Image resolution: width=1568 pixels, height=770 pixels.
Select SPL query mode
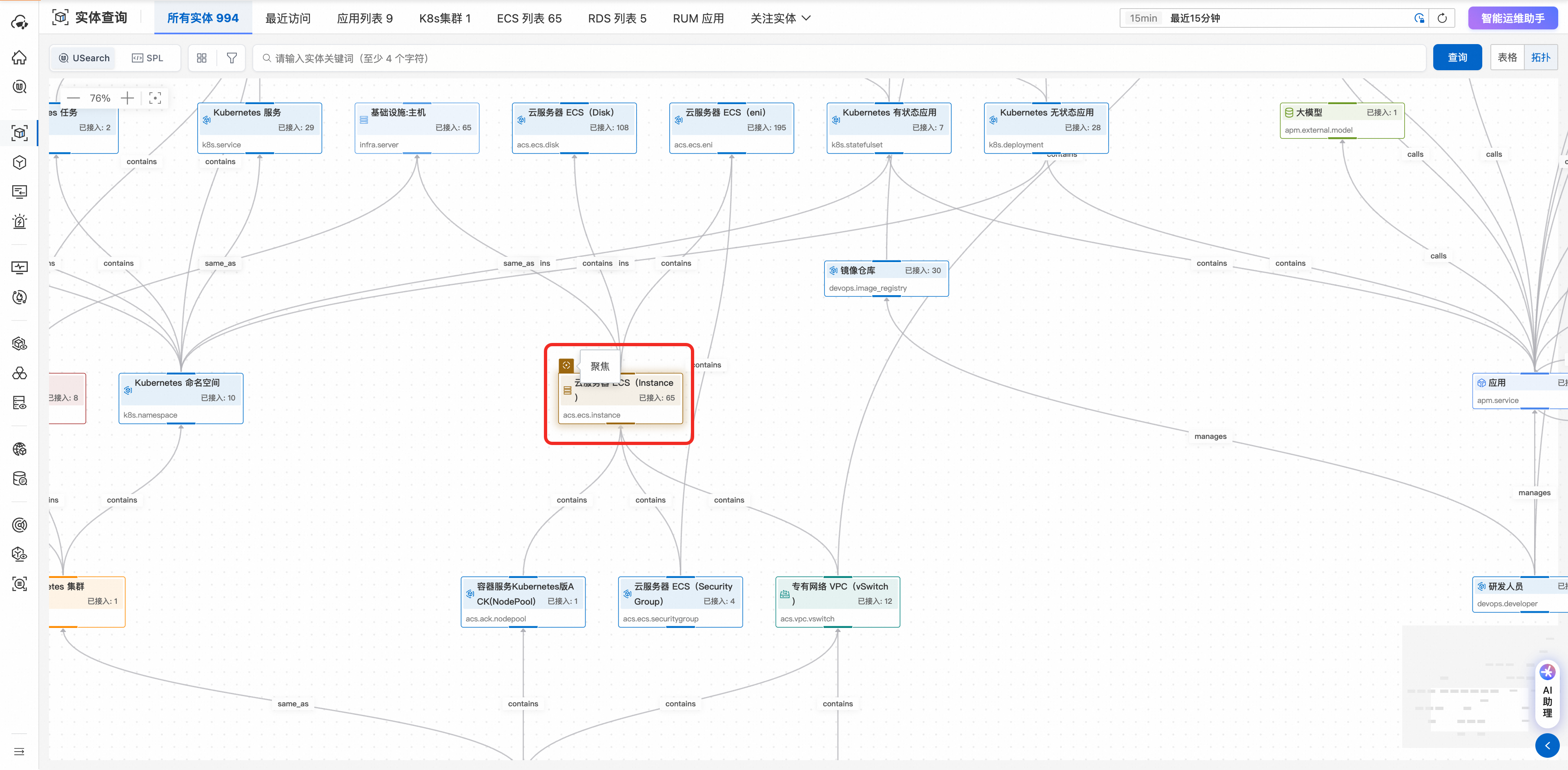[148, 58]
